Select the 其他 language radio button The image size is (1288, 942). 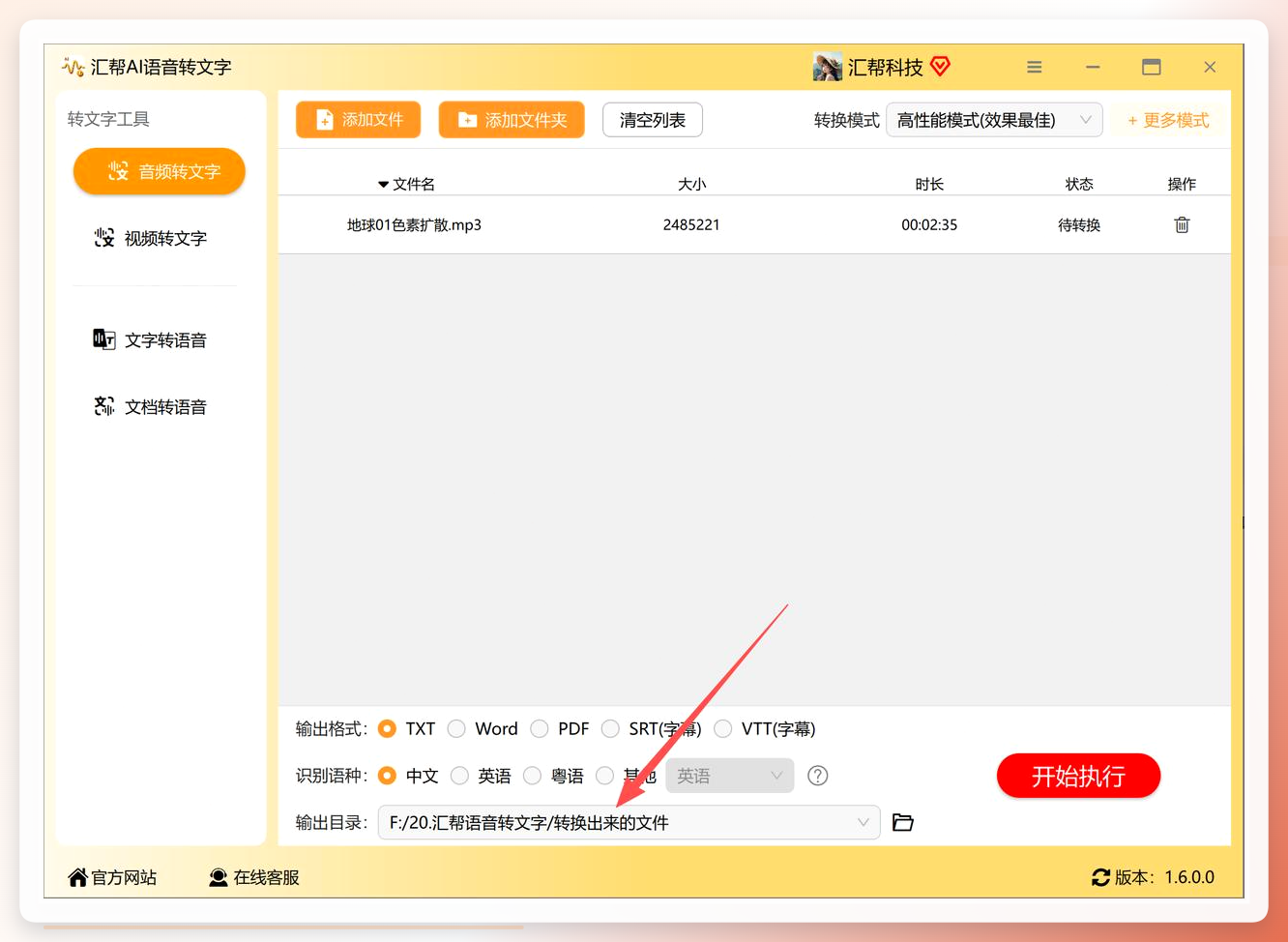[x=605, y=776]
